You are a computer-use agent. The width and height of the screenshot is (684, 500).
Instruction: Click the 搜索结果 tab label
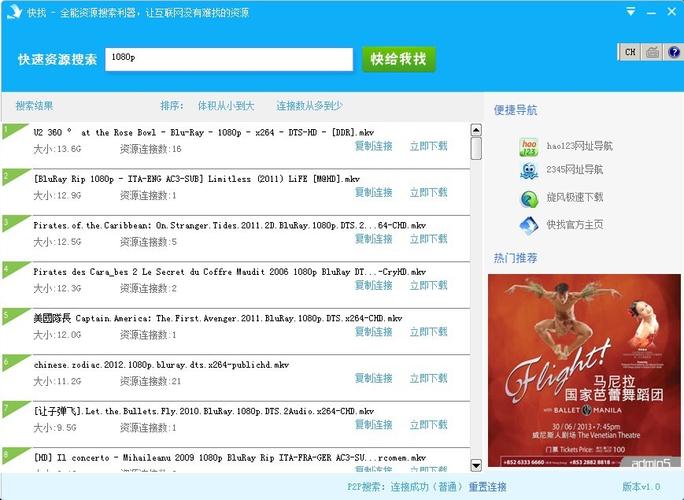click(x=35, y=106)
